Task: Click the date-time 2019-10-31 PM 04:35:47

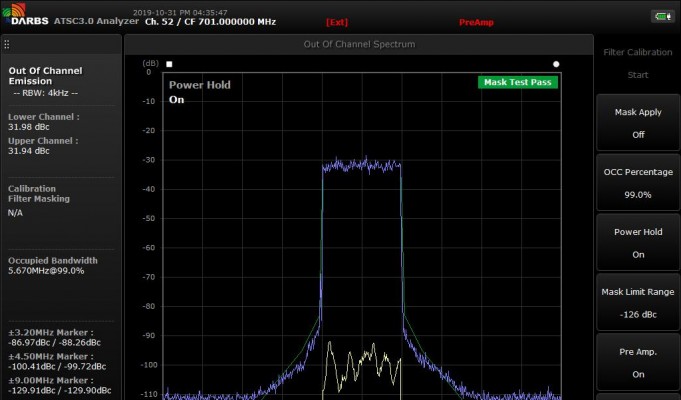Action: pos(180,13)
